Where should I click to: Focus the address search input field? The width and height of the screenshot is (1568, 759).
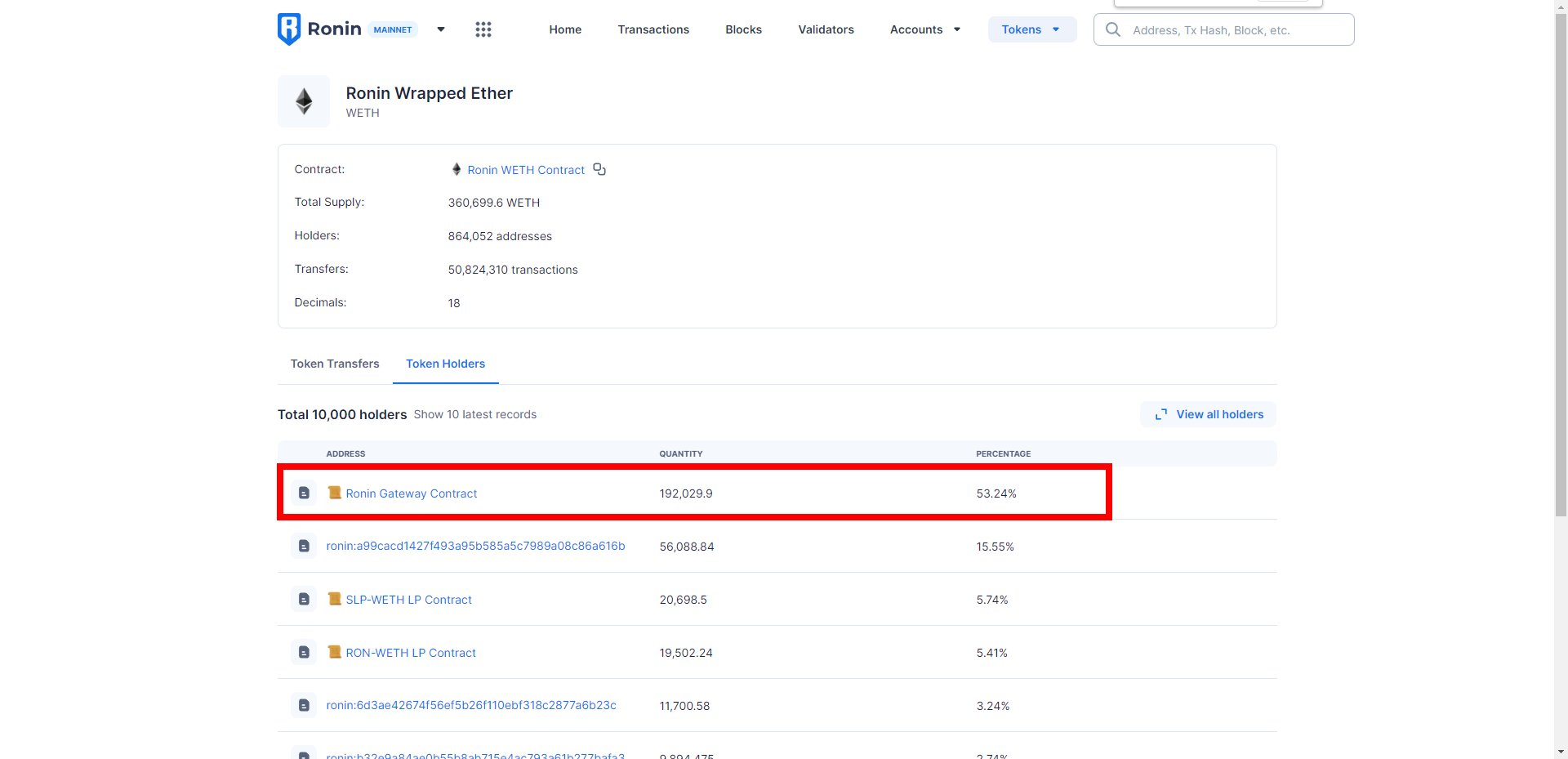[1223, 29]
